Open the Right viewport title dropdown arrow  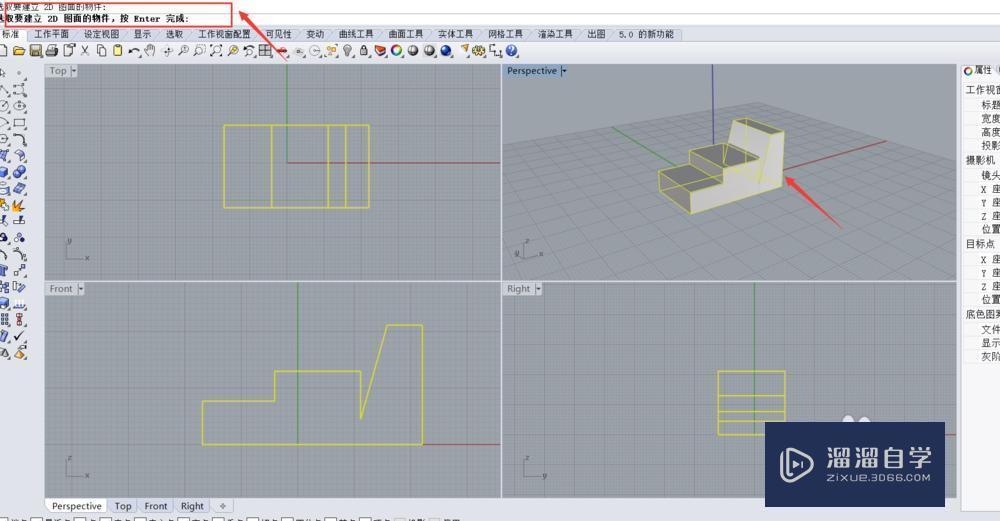pos(539,289)
